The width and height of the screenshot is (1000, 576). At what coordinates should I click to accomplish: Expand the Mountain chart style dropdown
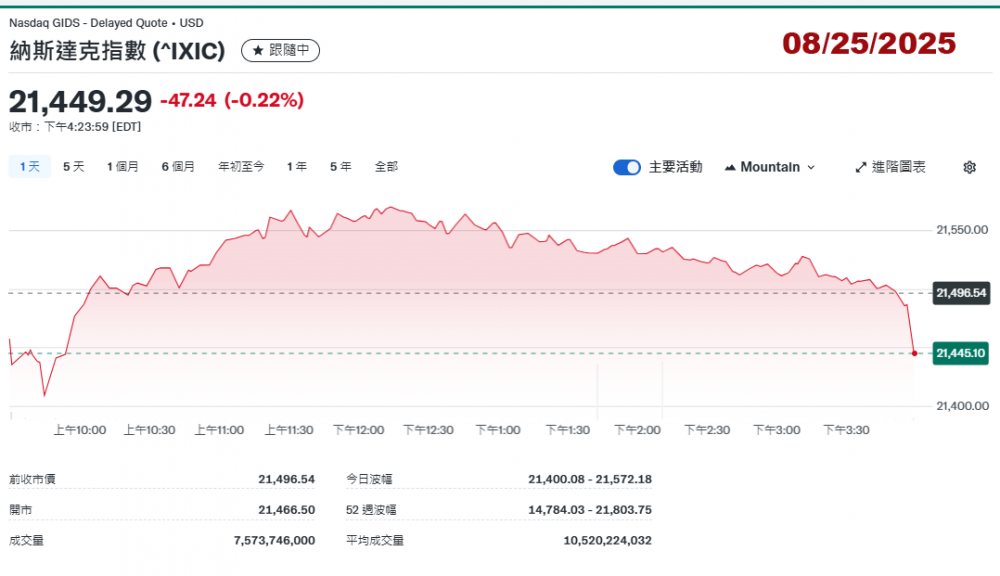click(x=810, y=167)
